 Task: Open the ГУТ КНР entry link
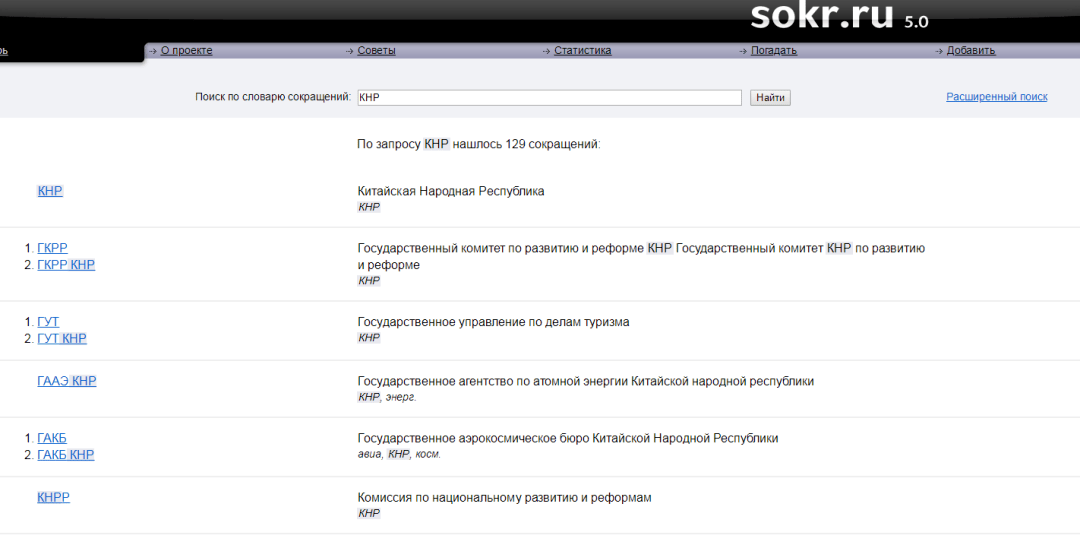click(x=62, y=339)
